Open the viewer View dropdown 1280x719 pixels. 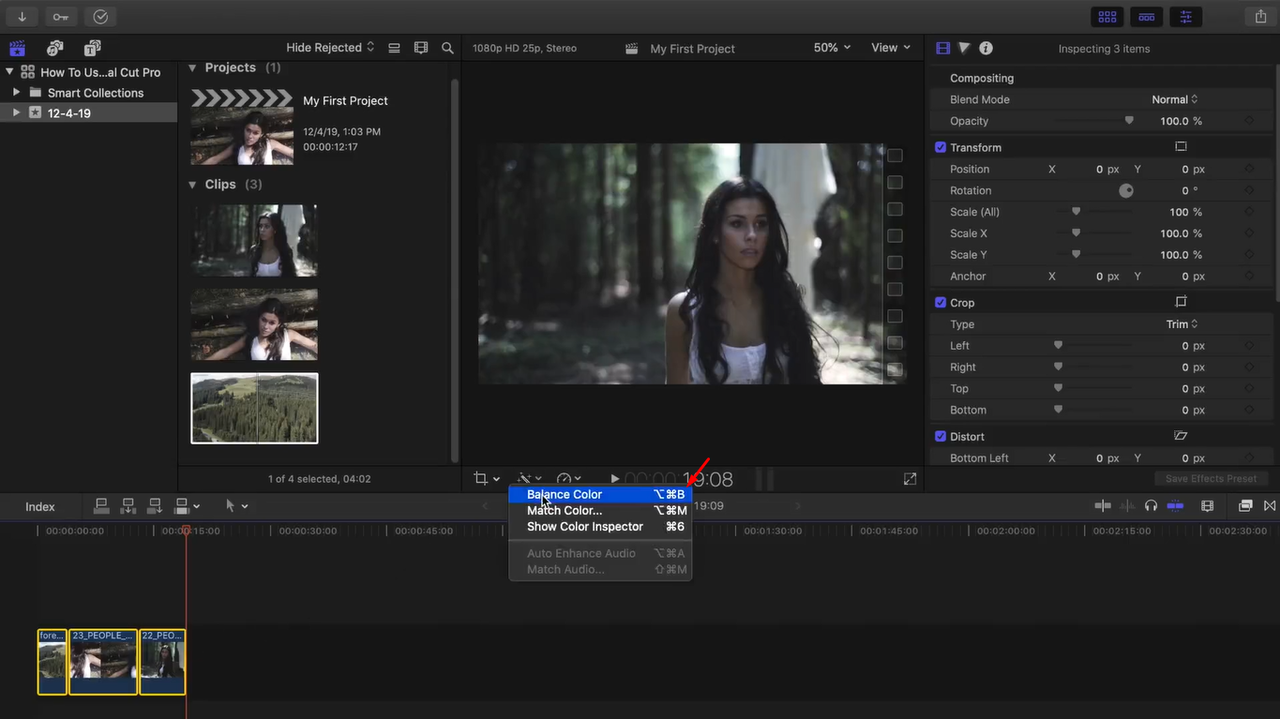[x=891, y=48]
